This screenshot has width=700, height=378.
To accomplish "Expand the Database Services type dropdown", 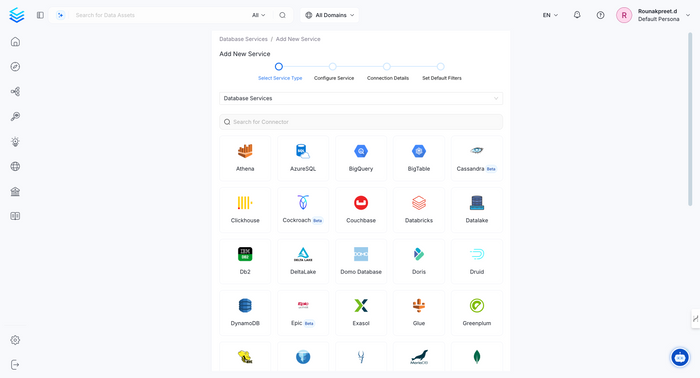I will click(361, 98).
